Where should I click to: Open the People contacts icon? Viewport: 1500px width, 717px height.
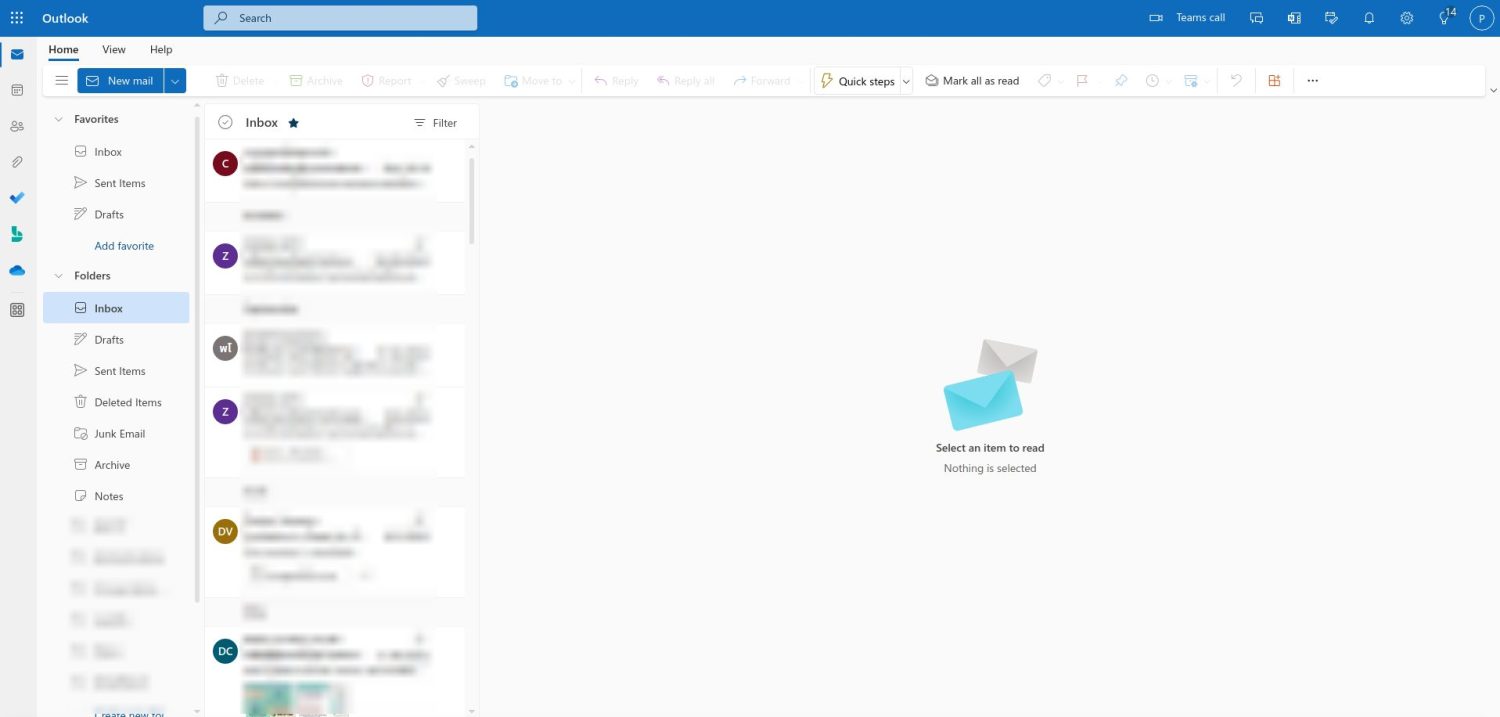(x=17, y=126)
